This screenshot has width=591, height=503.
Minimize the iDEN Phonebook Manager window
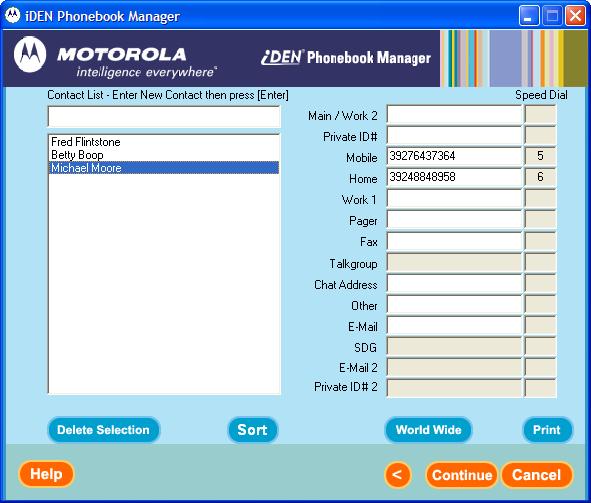[x=529, y=16]
